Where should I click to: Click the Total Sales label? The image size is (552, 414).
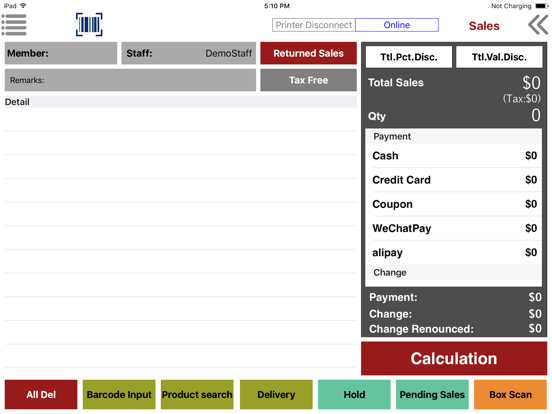click(396, 82)
